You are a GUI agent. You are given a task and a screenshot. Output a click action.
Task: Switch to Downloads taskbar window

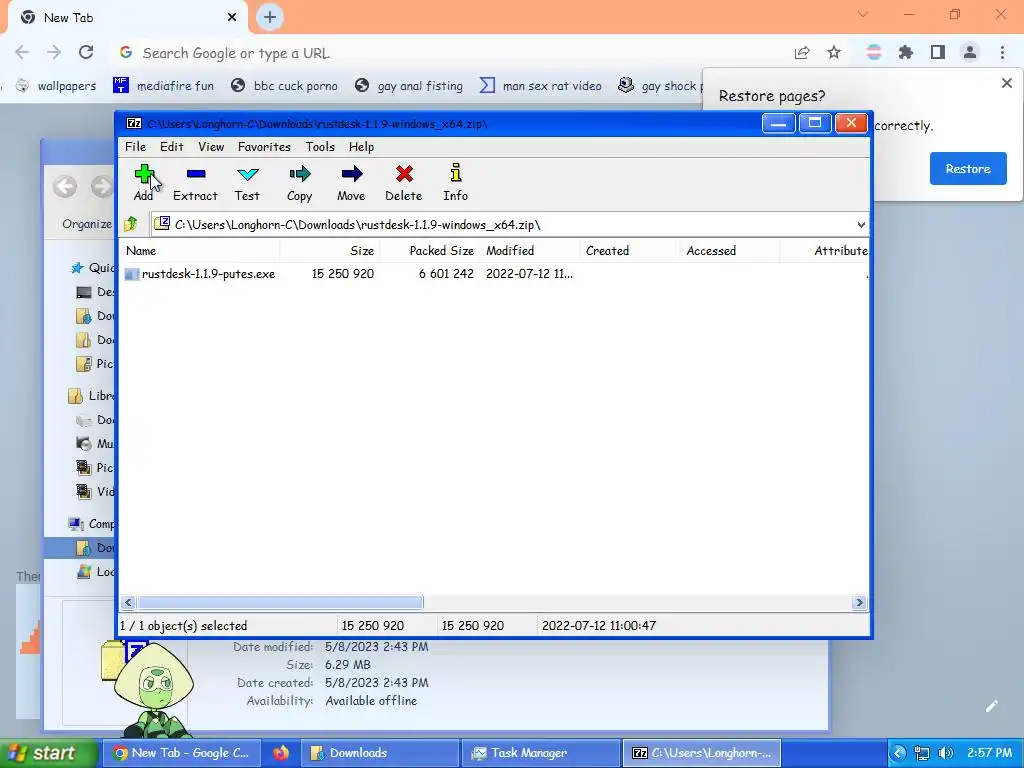point(379,753)
